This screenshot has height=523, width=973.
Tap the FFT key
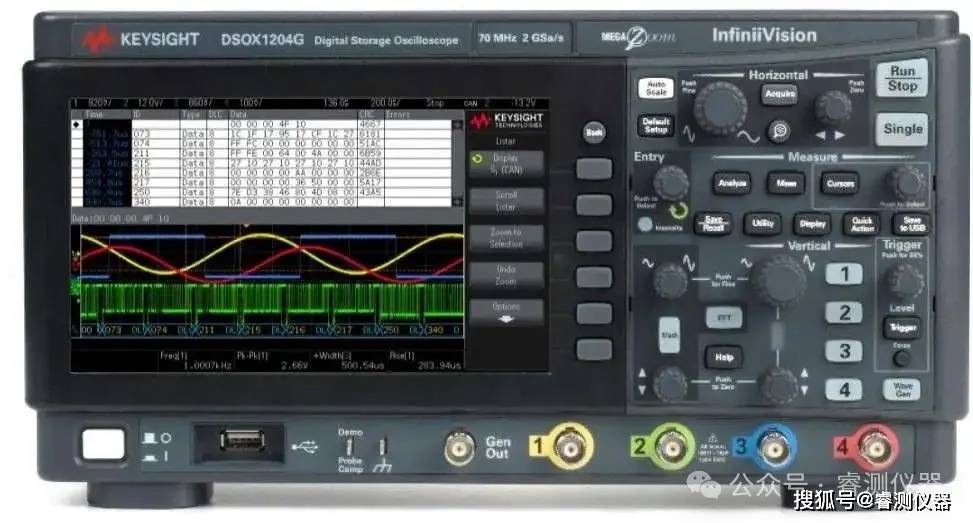click(x=724, y=318)
